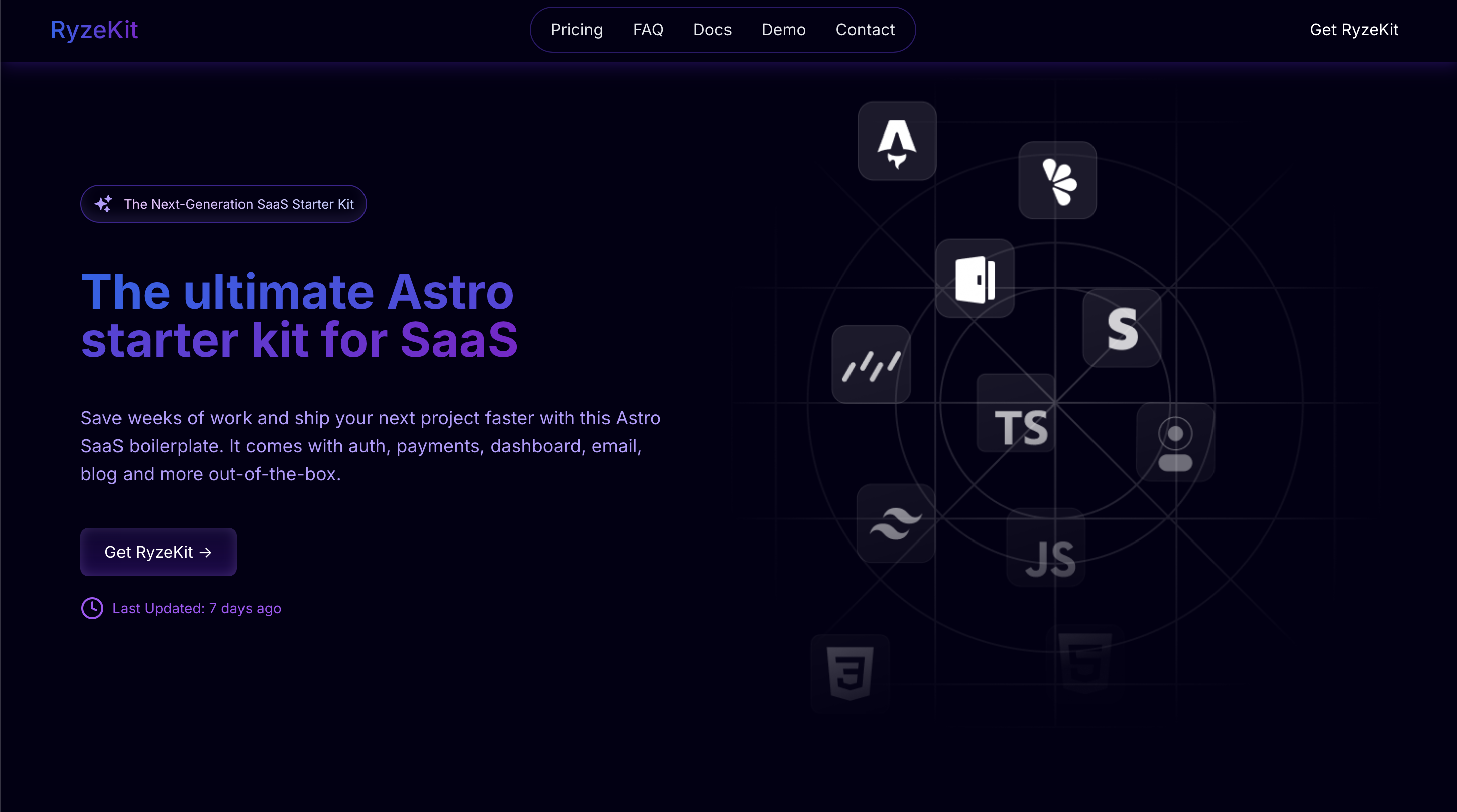Viewport: 1457px width, 812px height.
Task: Click the Astro logo tile
Action: (x=897, y=141)
